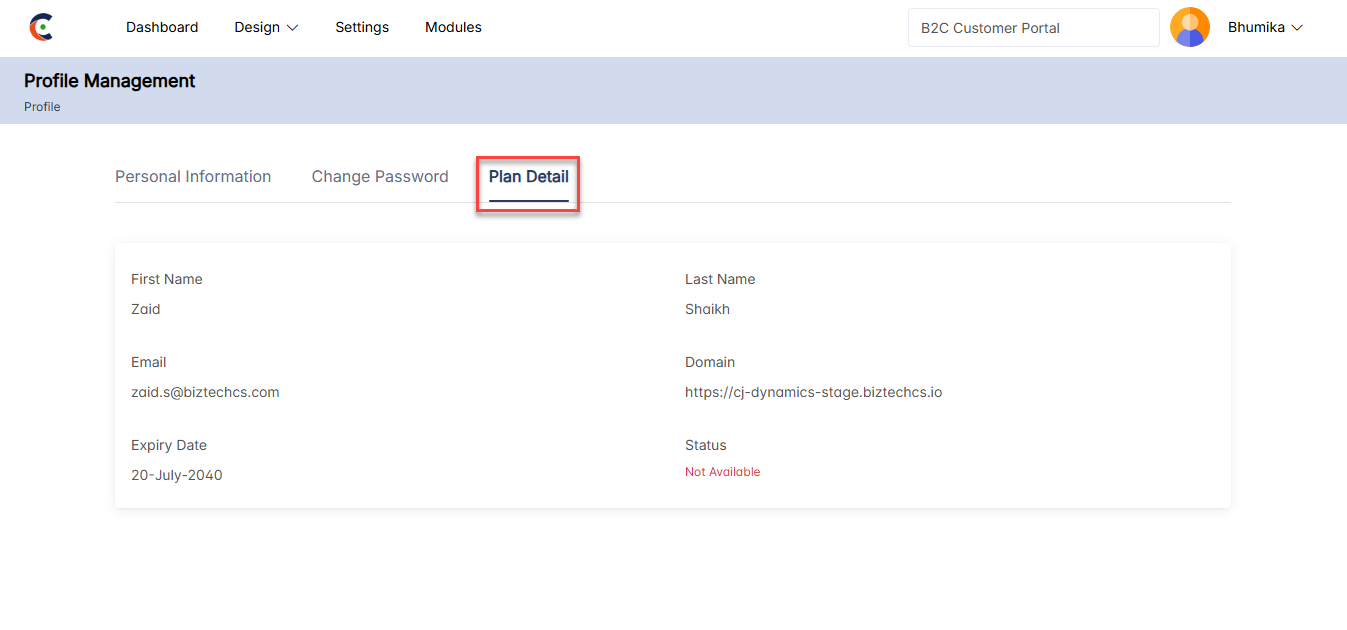
Task: Expand the chevron next to Design
Action: point(293,28)
